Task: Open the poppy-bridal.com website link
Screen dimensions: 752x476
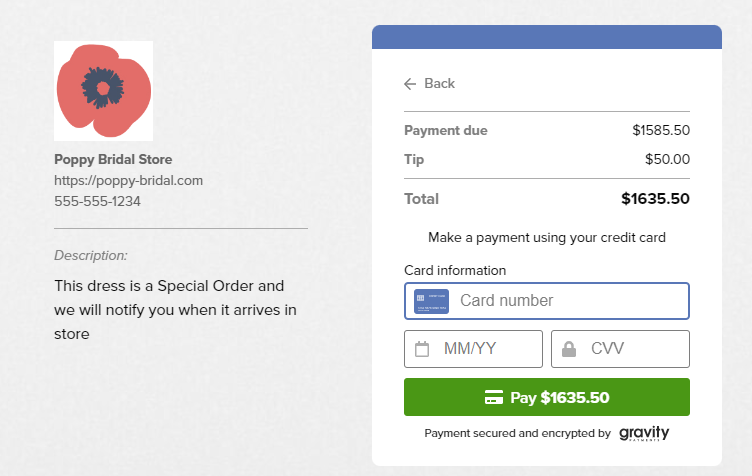Action: [x=129, y=181]
